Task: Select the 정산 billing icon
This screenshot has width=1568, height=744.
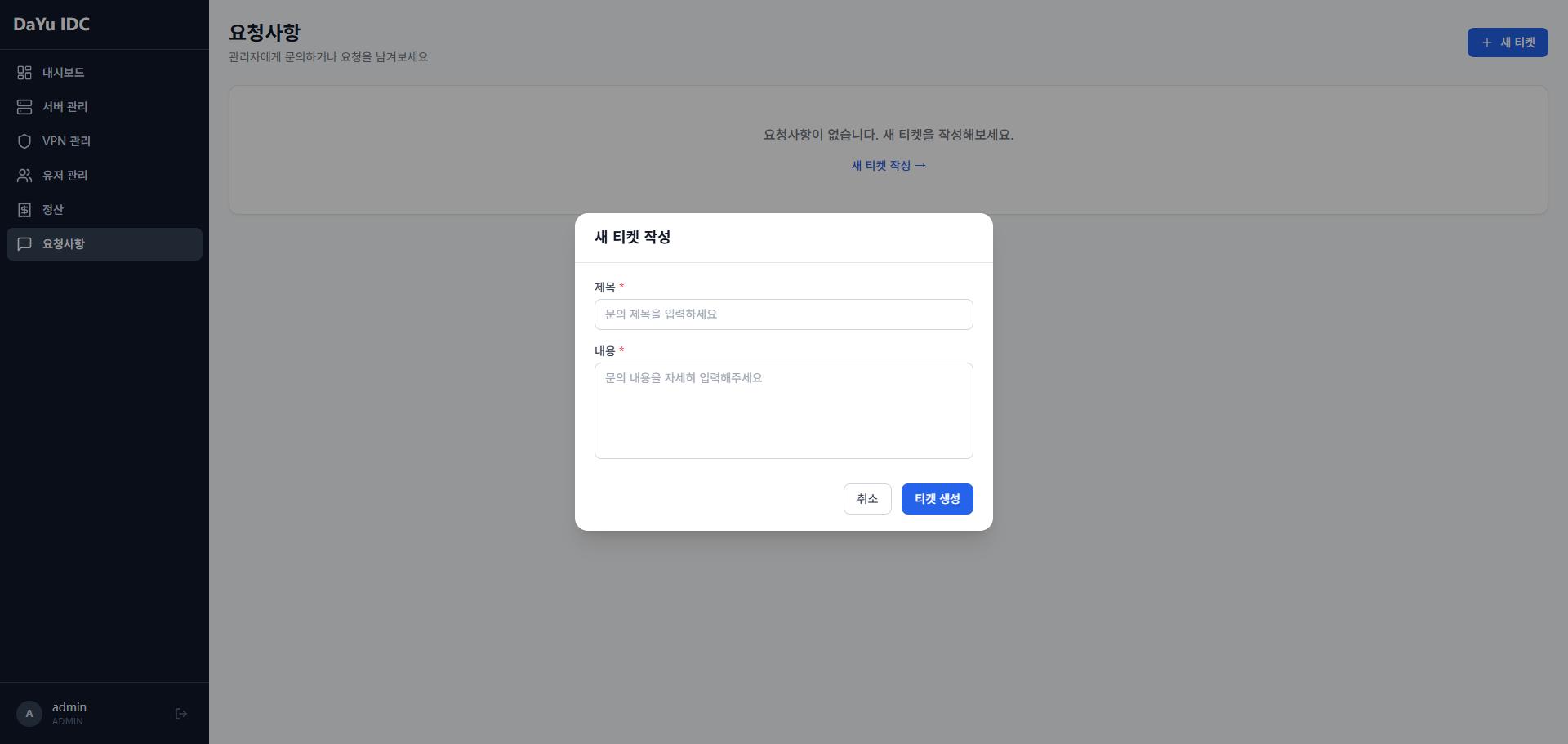Action: pyautogui.click(x=24, y=210)
